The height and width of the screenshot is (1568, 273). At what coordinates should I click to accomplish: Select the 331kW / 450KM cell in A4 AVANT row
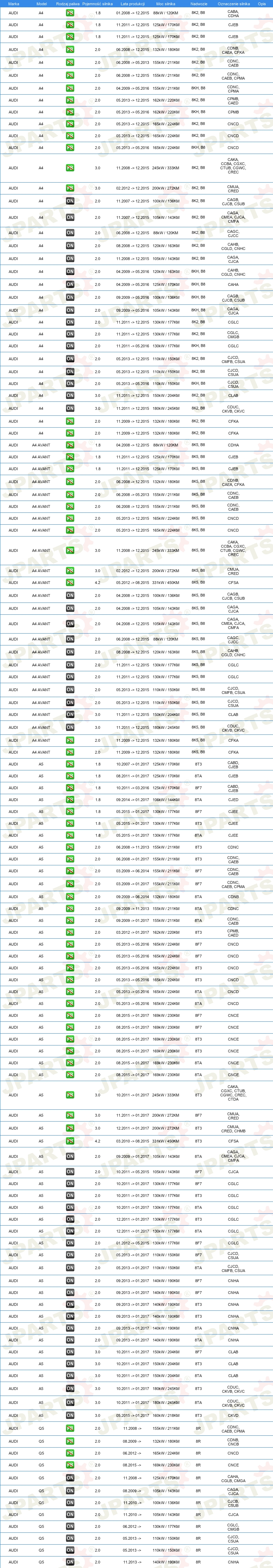pyautogui.click(x=166, y=583)
